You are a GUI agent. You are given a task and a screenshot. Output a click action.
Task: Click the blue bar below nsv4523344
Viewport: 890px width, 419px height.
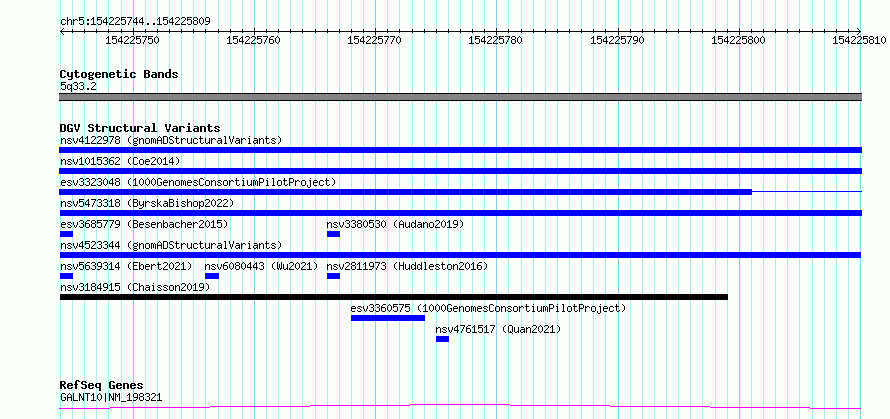[x=461, y=255]
